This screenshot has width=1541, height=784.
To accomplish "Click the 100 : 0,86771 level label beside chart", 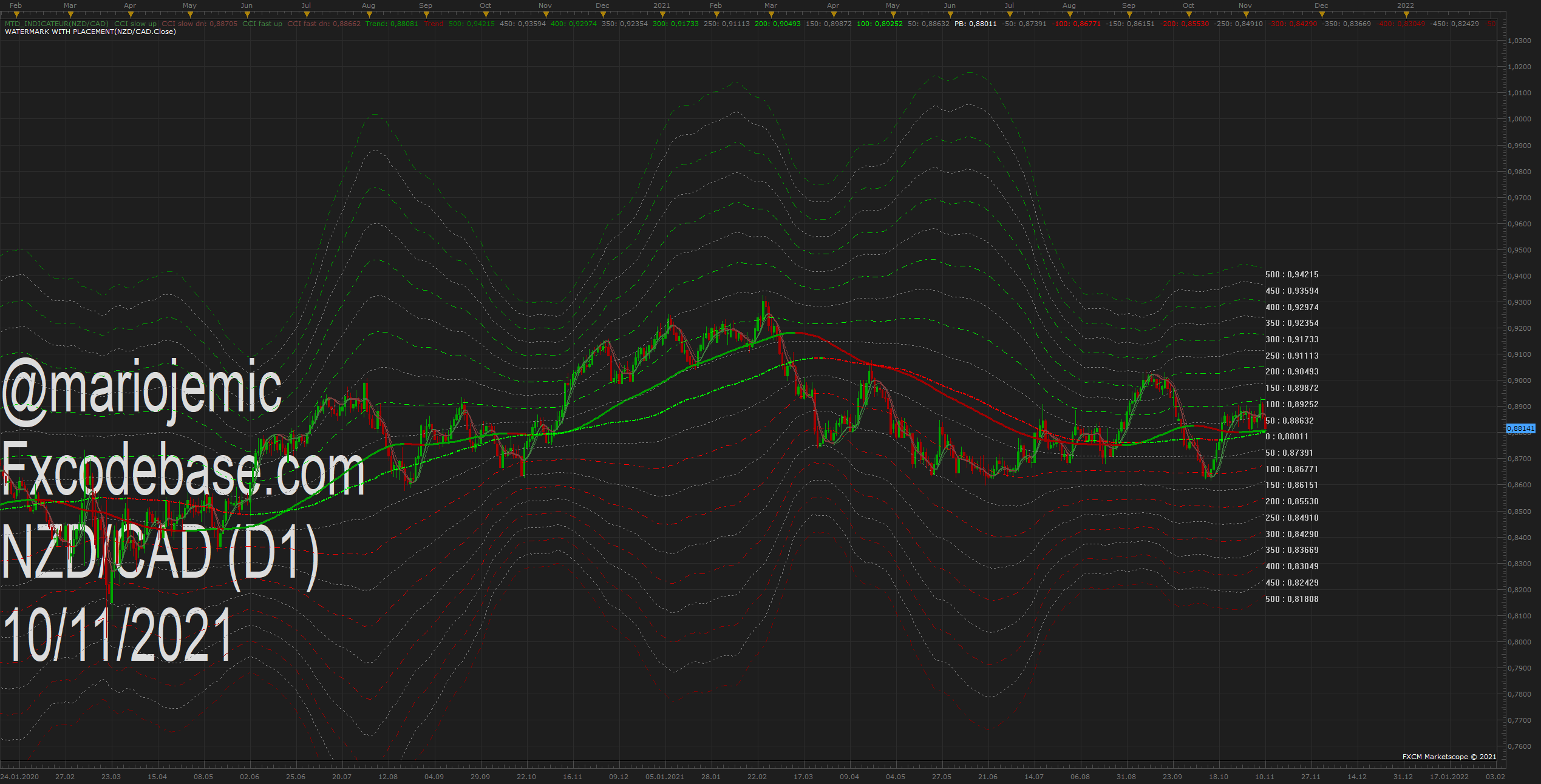I will pos(1292,470).
